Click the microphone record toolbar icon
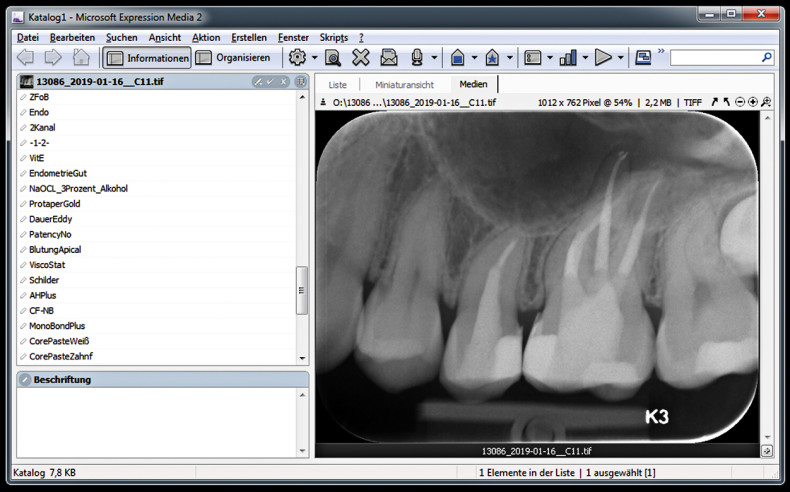The width and height of the screenshot is (790, 492). [417, 57]
